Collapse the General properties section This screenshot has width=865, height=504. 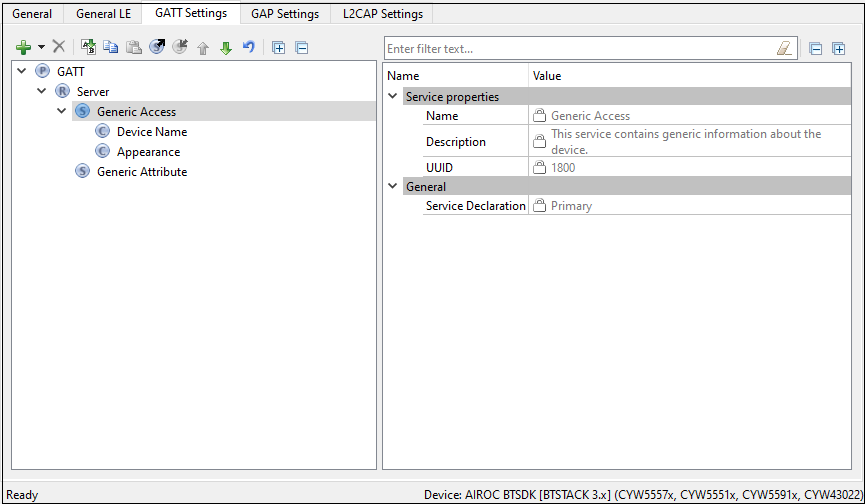pyautogui.click(x=392, y=186)
